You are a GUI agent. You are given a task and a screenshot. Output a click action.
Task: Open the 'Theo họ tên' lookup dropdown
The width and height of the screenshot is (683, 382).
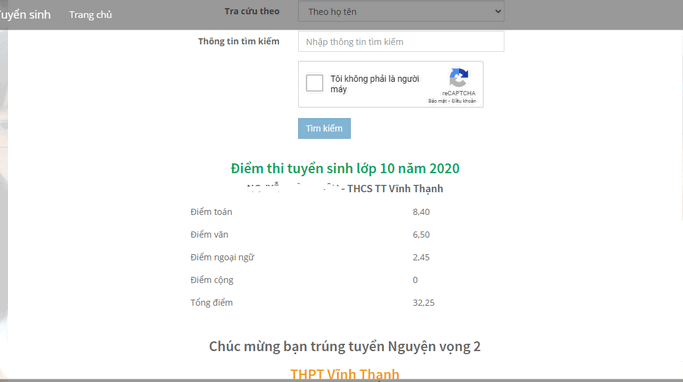(x=401, y=12)
